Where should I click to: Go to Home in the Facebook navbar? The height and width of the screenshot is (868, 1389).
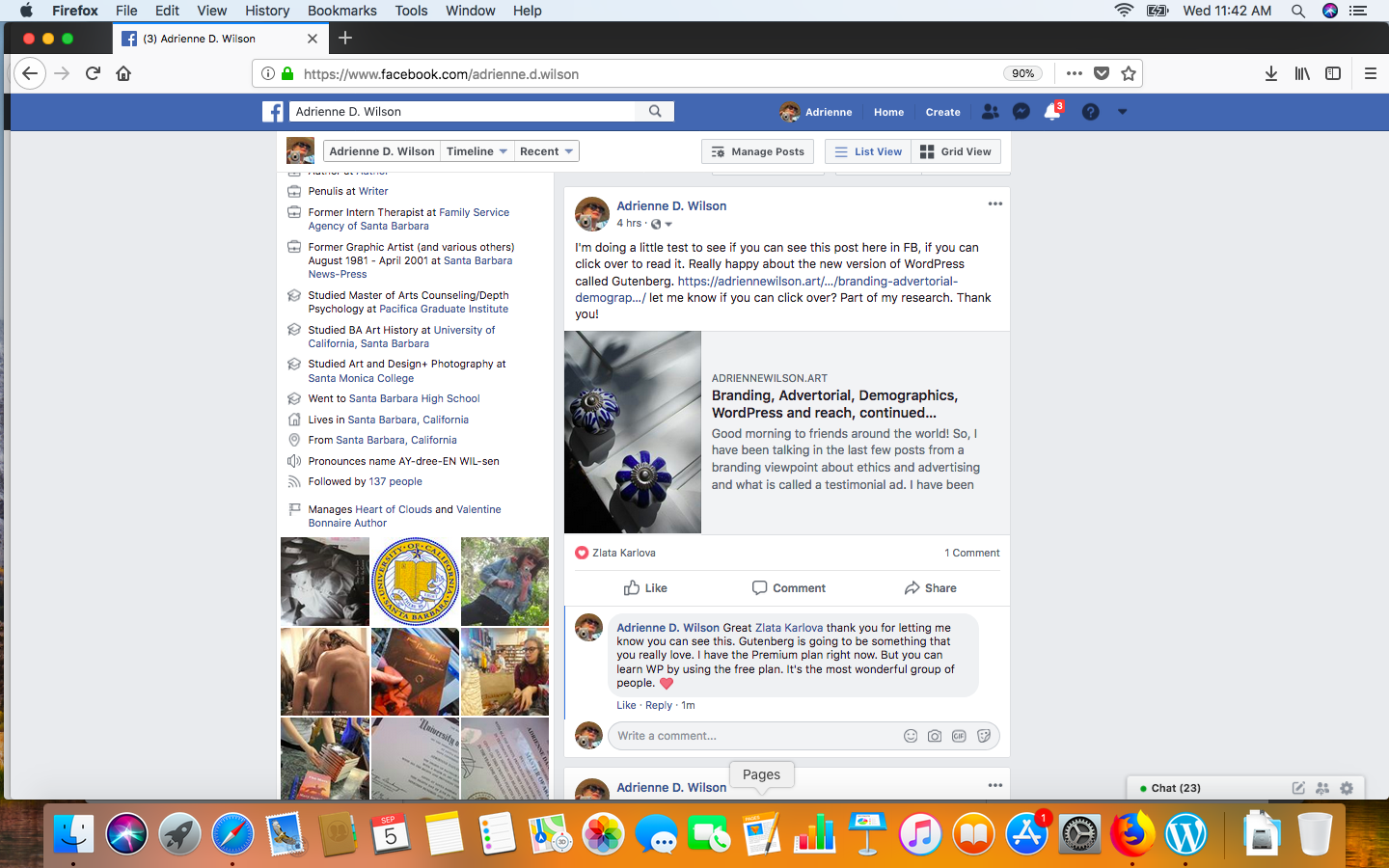coord(888,112)
